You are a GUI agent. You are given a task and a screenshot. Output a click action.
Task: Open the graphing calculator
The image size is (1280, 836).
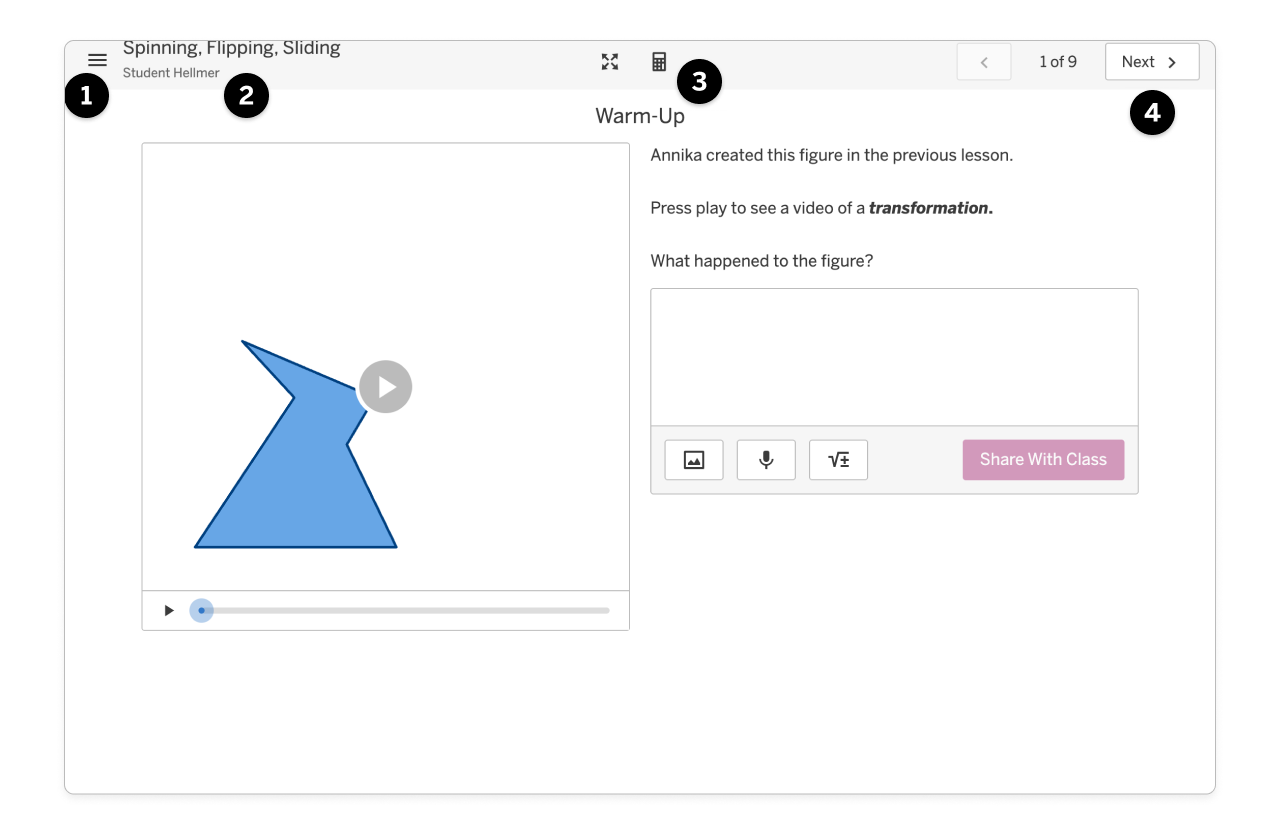coord(659,61)
